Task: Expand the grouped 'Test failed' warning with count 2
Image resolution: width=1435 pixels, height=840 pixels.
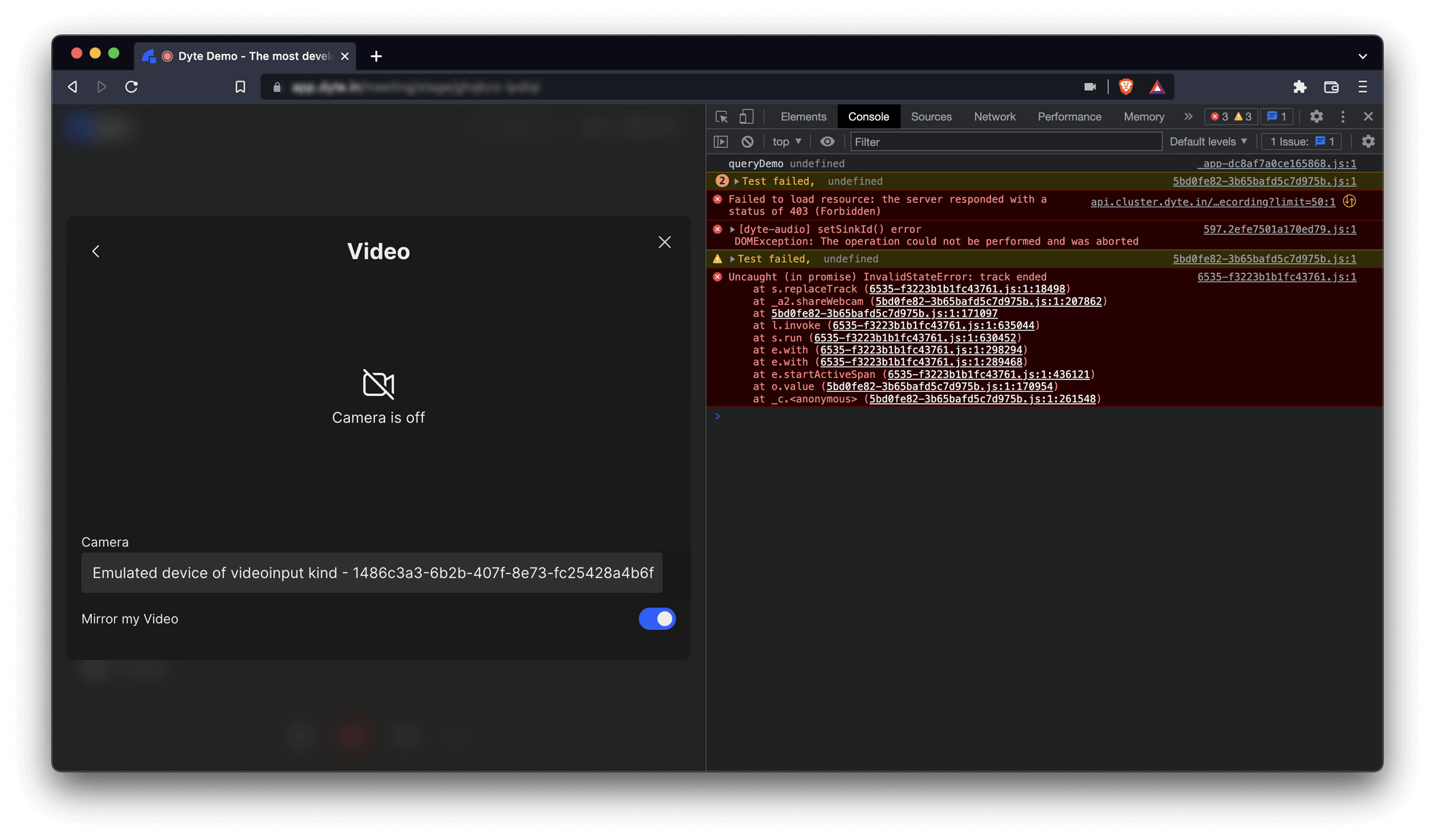Action: point(736,181)
